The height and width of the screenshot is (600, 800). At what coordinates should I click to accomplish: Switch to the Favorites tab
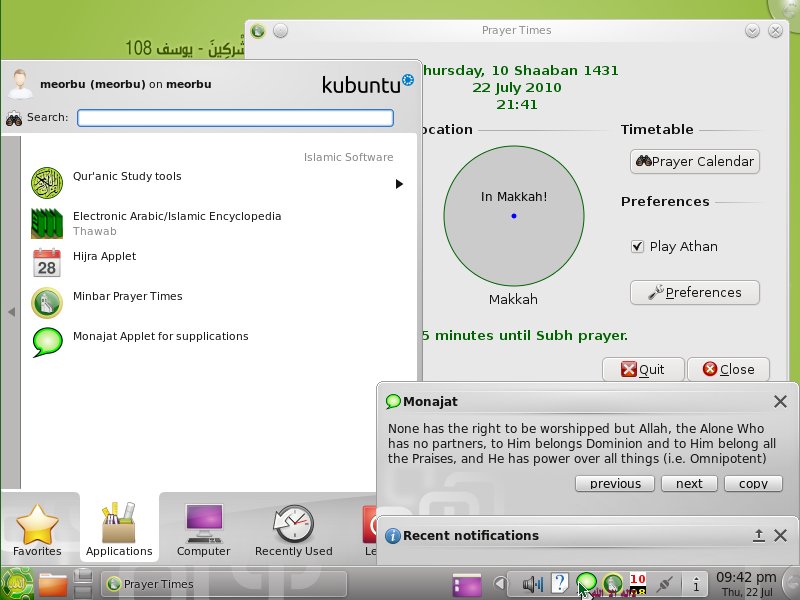pyautogui.click(x=39, y=528)
